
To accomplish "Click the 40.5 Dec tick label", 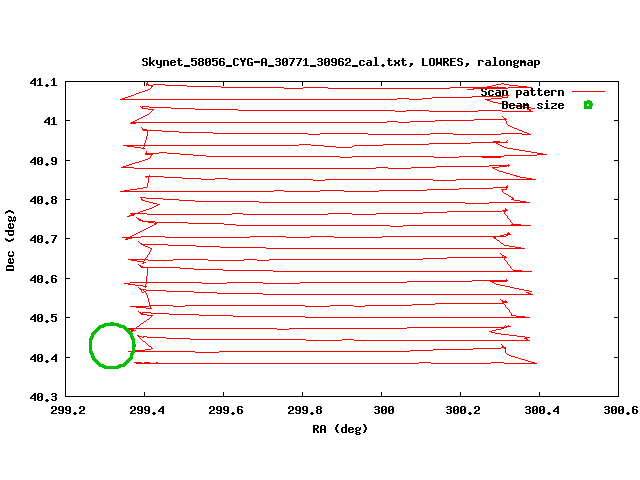I will [43, 318].
